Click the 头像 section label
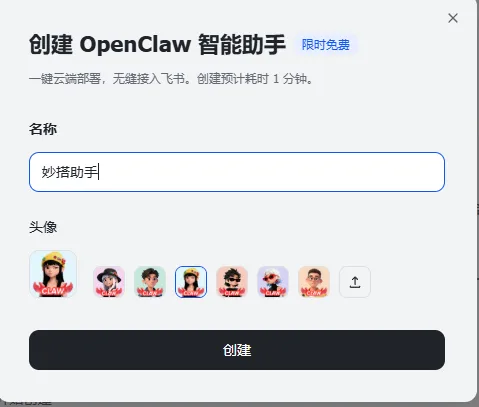The image size is (479, 407). point(43,227)
